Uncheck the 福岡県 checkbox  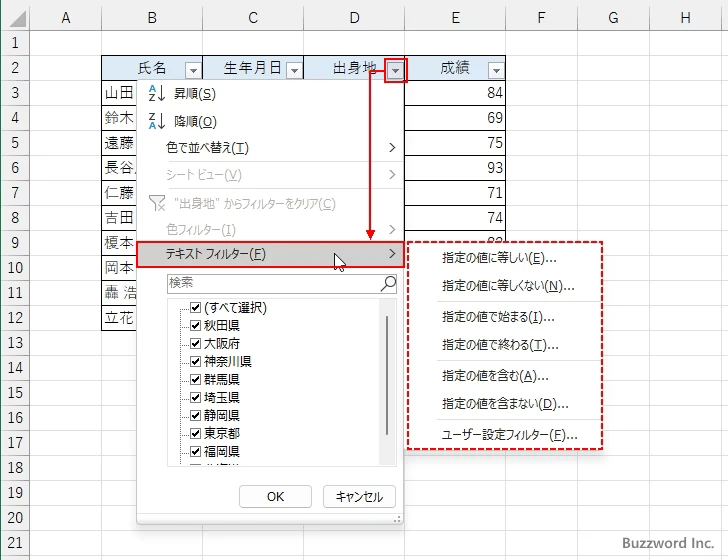click(195, 451)
